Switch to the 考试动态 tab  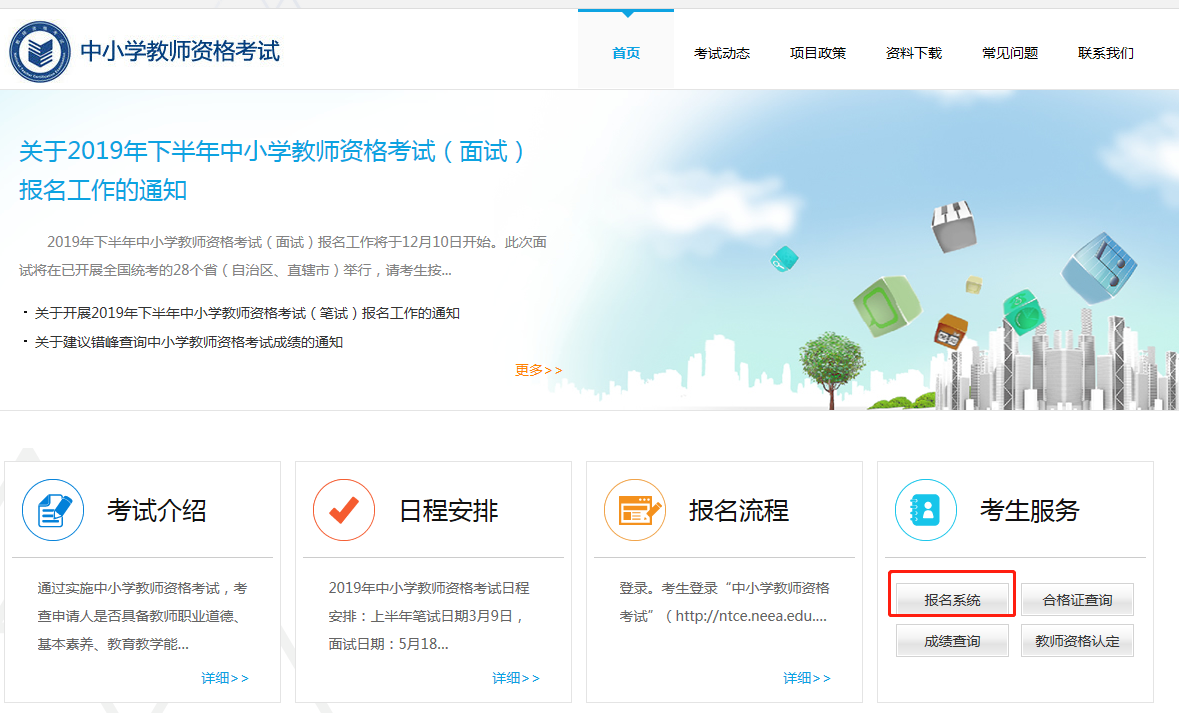point(722,53)
